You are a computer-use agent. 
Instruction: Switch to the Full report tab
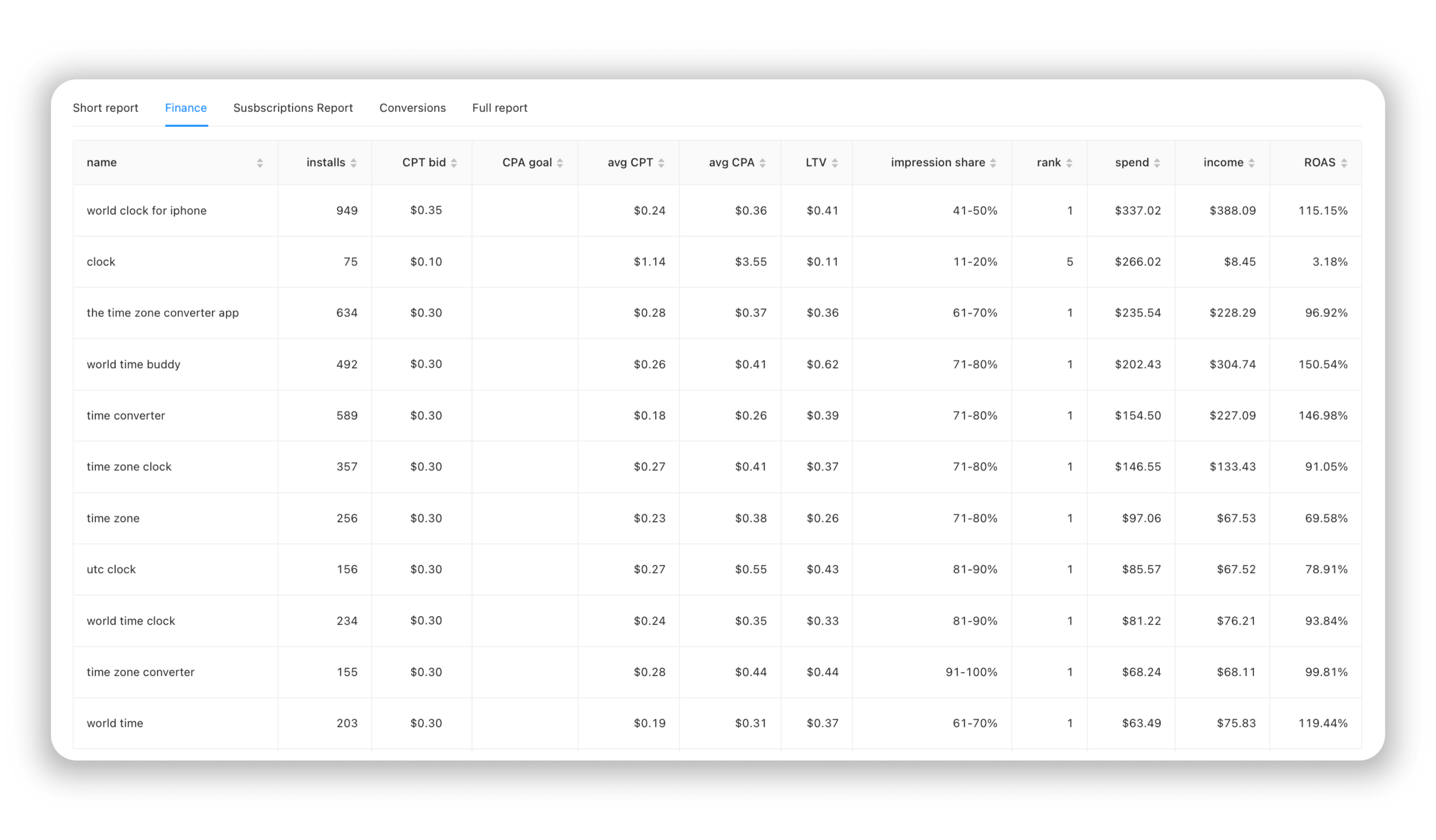(500, 108)
